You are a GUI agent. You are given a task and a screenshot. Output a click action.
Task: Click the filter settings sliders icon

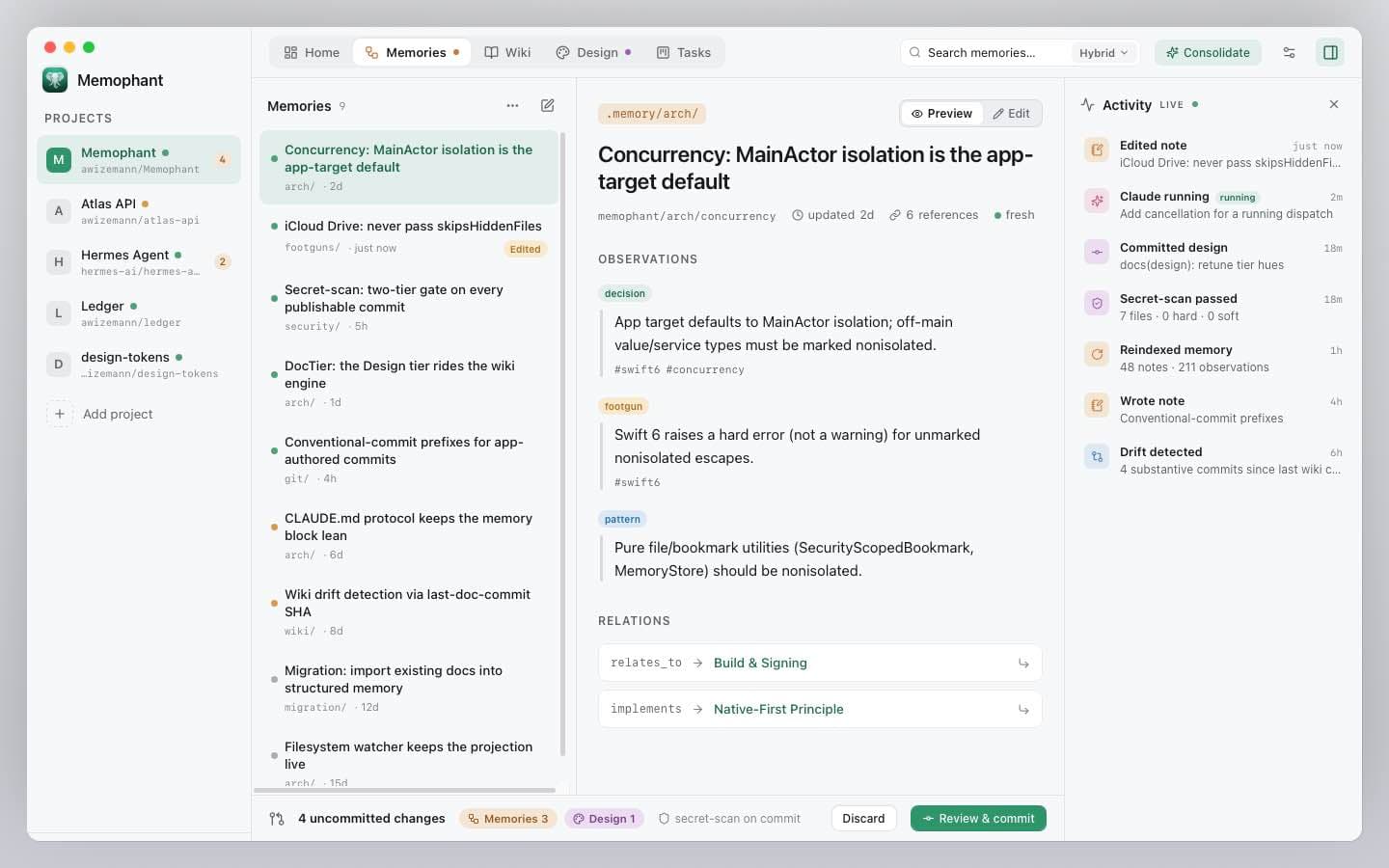tap(1289, 52)
